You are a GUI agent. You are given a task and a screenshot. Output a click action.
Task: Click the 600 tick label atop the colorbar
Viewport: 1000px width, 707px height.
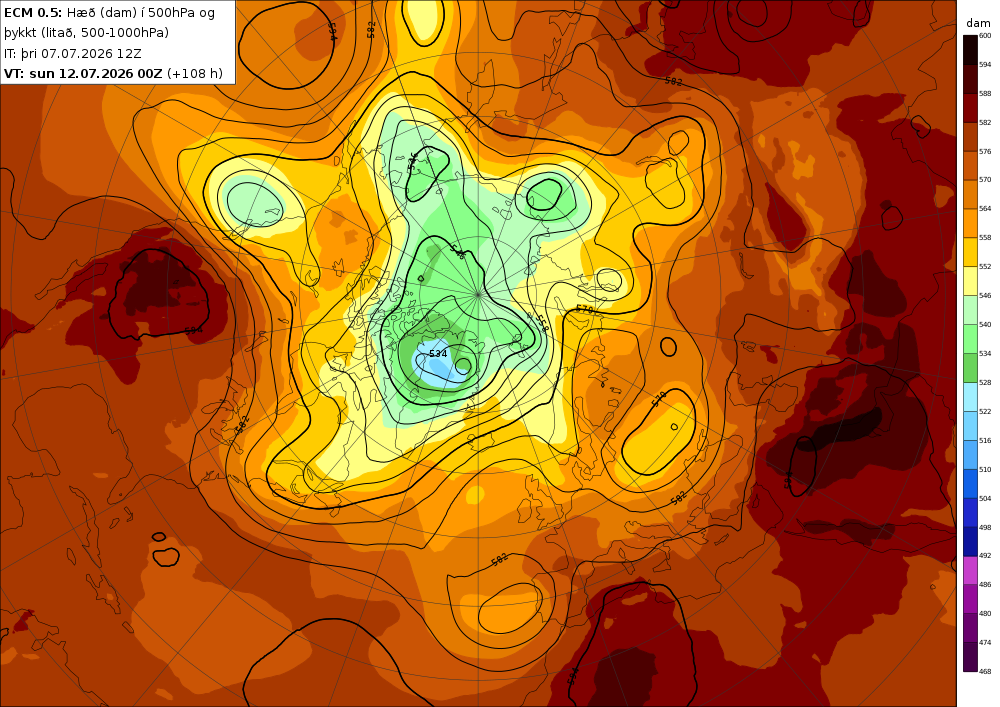coord(985,36)
